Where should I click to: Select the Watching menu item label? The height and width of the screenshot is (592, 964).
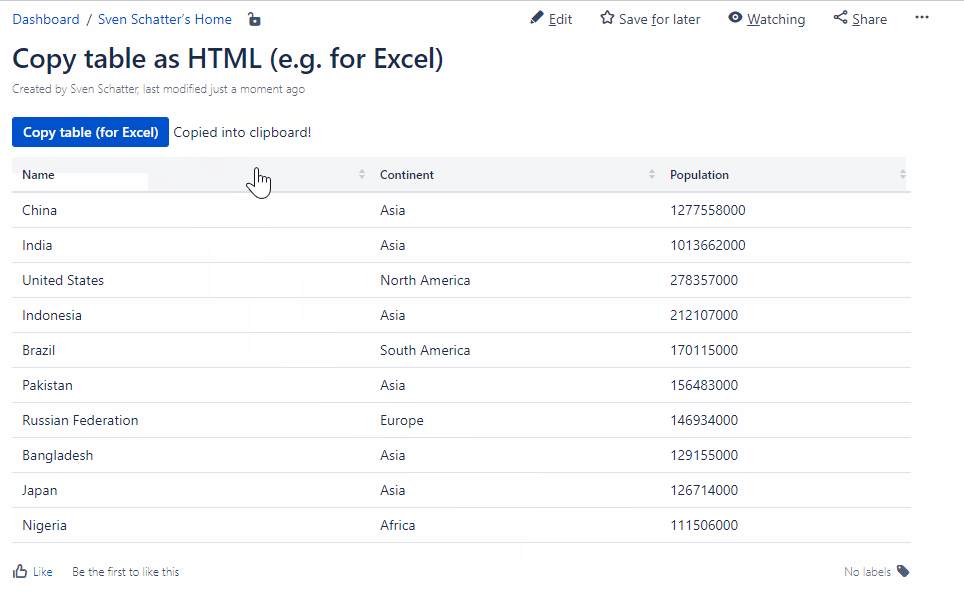coord(776,19)
